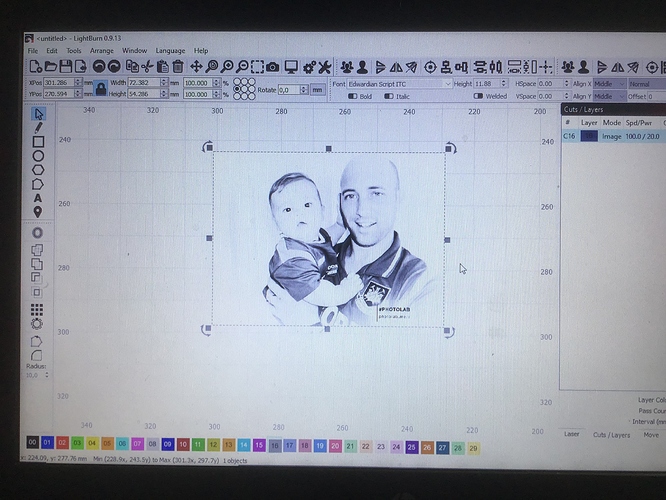
Task: Pick palette color 02 red
Action: [62, 443]
